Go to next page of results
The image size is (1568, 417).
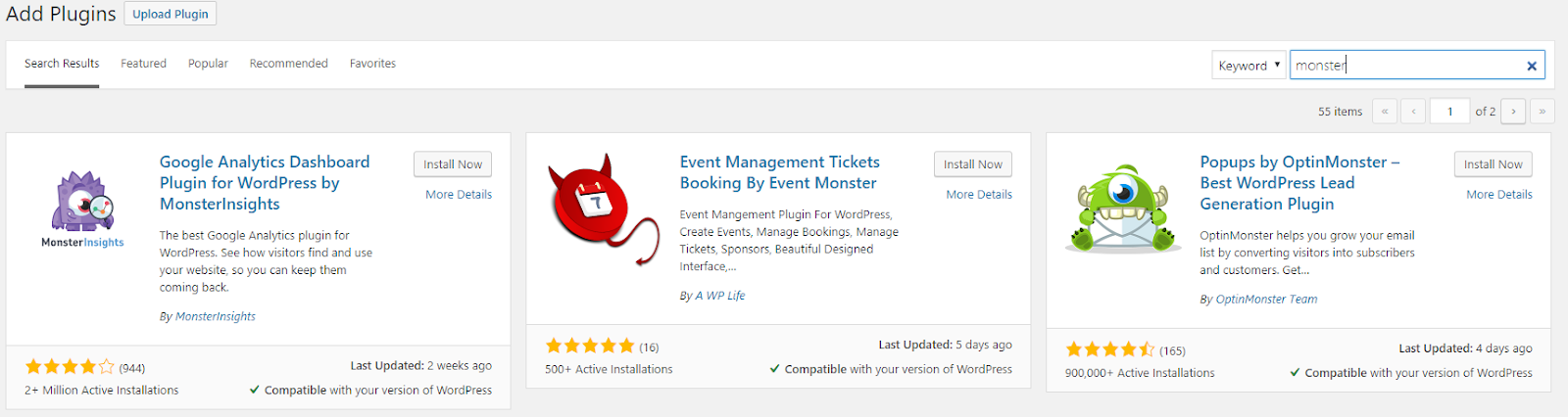pos(1513,112)
